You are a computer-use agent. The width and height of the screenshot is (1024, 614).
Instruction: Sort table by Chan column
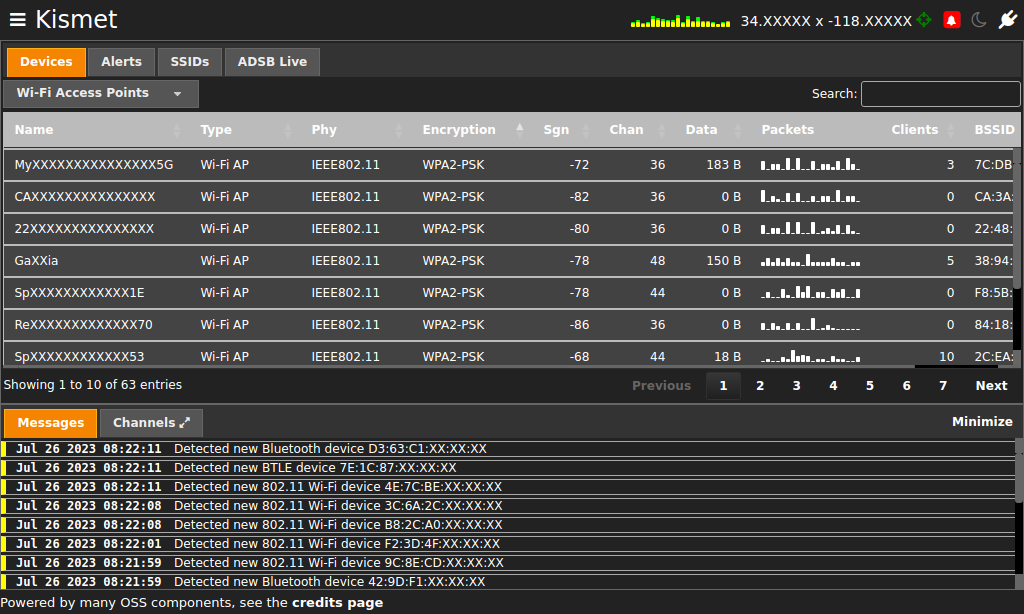(x=636, y=130)
